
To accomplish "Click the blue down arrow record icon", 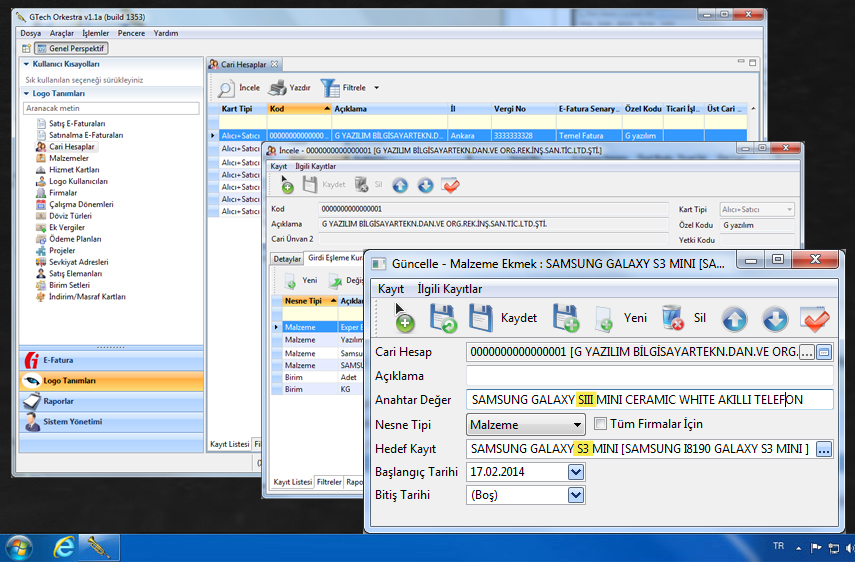I will 776,318.
